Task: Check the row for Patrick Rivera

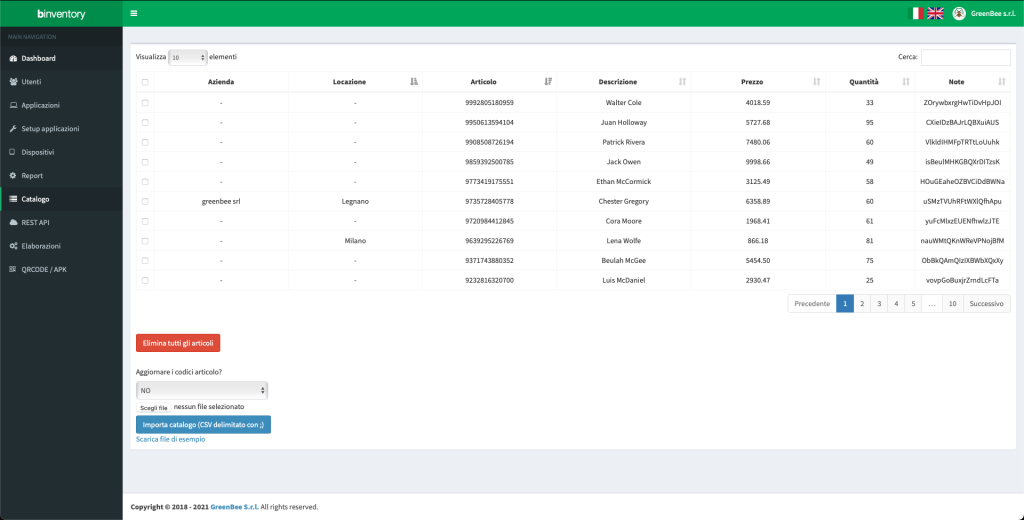Action: pos(145,142)
